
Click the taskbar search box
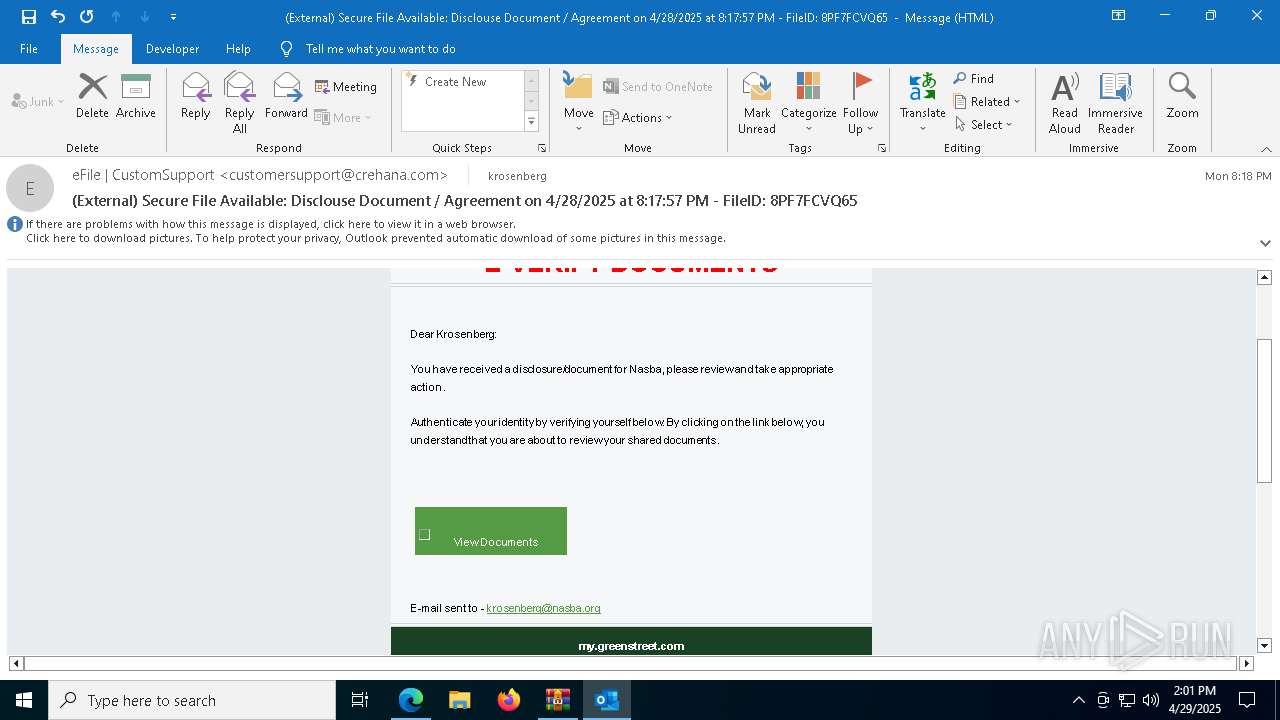coord(192,700)
